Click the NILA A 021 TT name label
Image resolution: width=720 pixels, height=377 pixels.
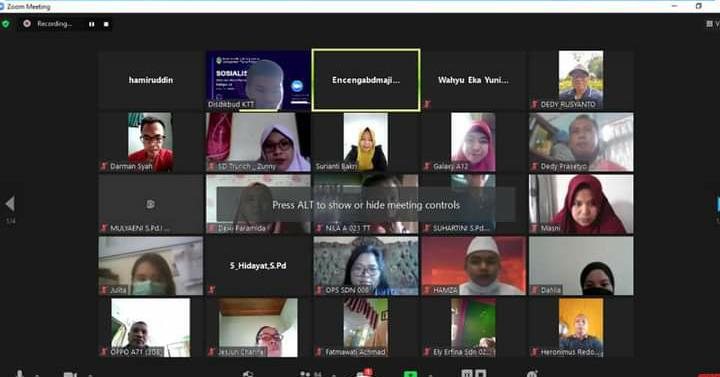point(348,228)
